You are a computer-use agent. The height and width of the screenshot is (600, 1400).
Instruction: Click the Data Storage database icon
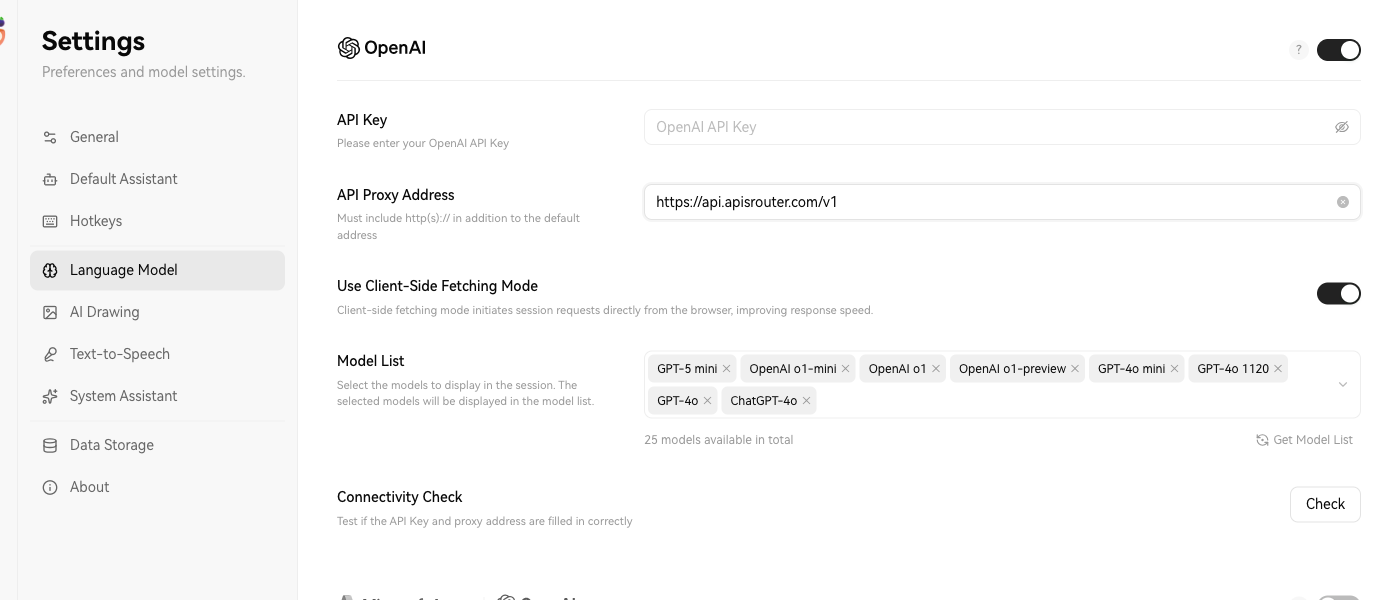50,445
